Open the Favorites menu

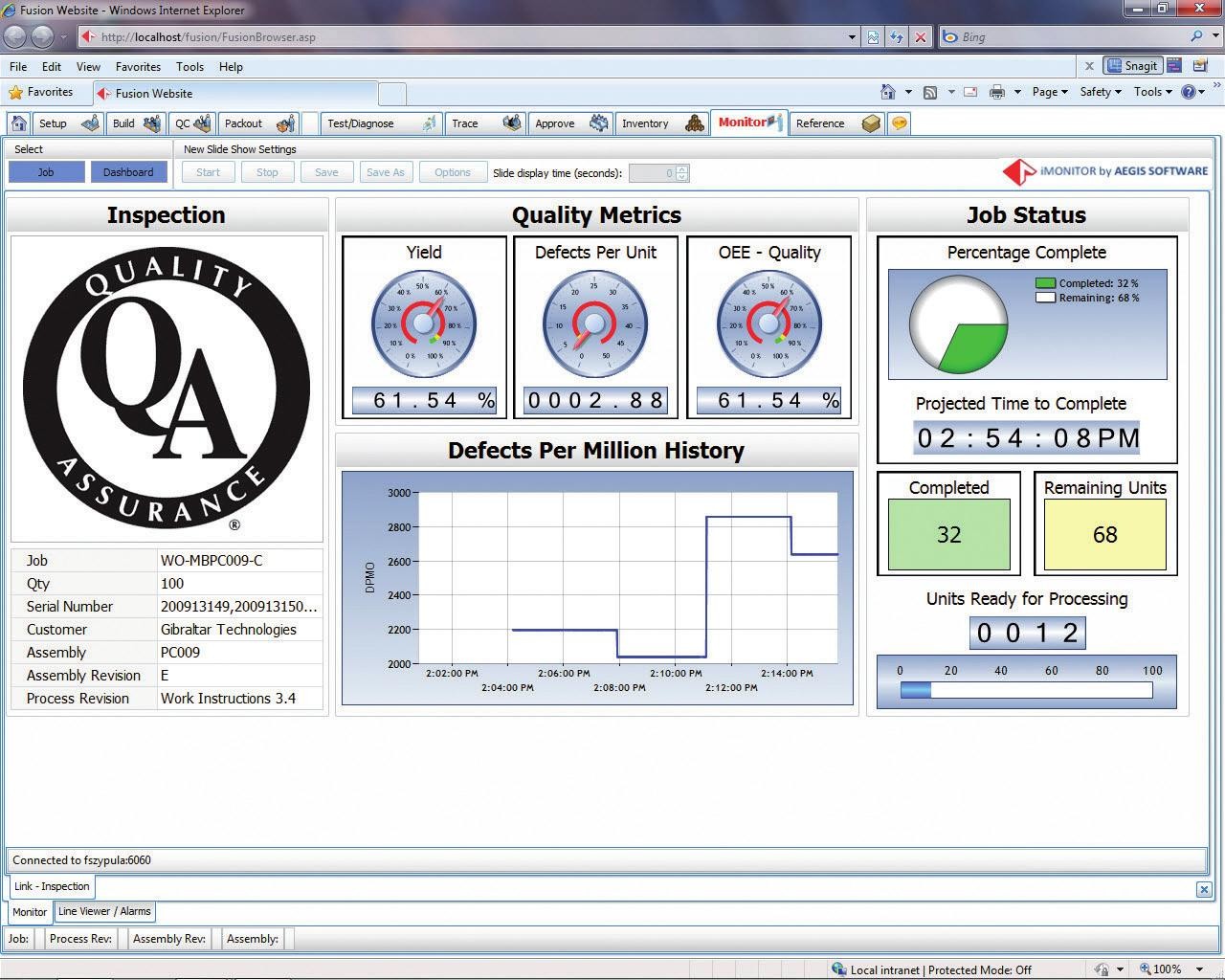click(x=138, y=67)
